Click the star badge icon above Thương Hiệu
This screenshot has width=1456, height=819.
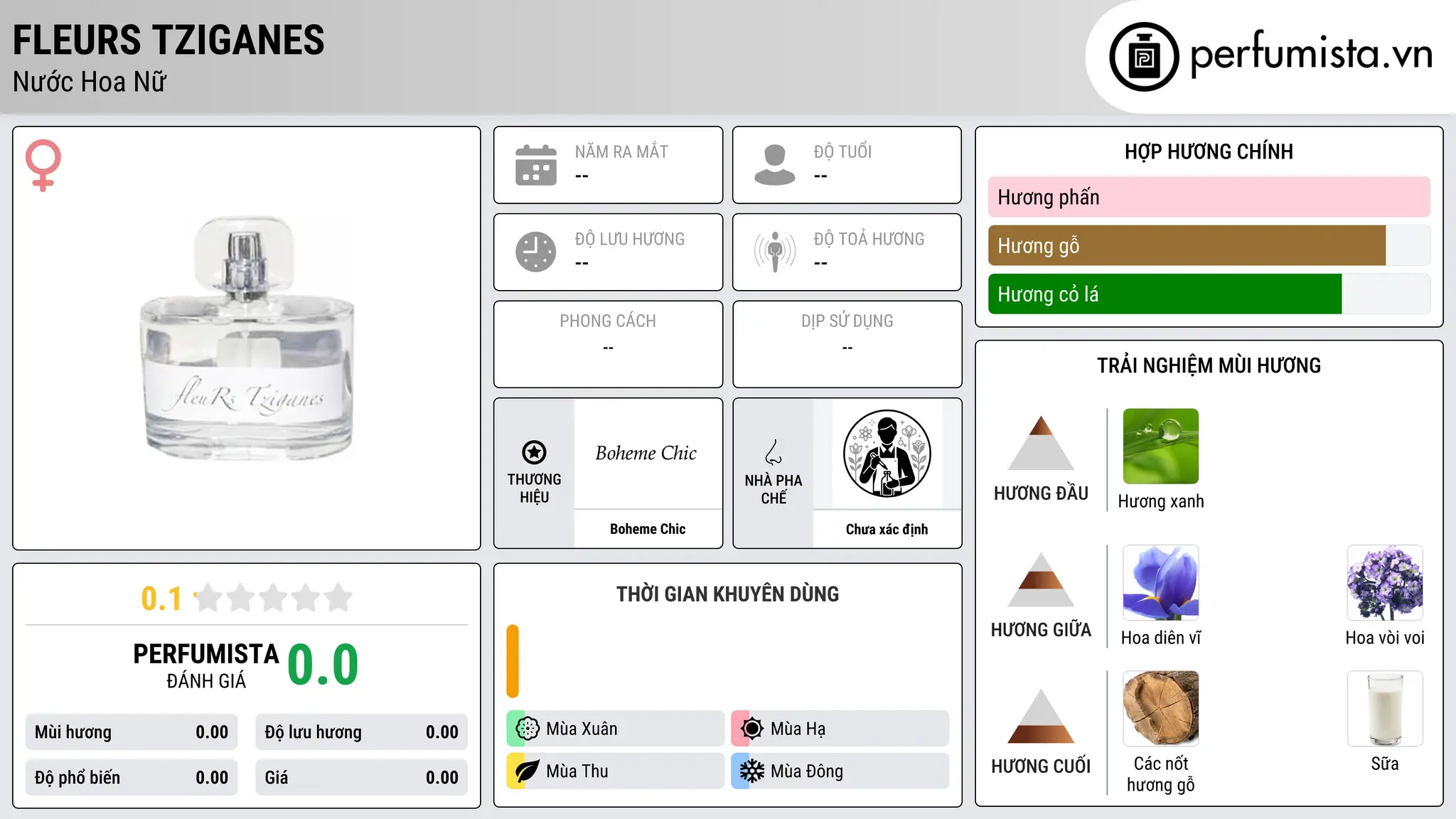point(534,452)
